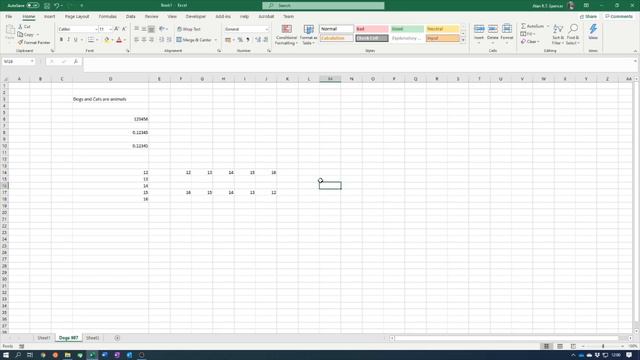Expand the Merge & Center dropdown arrow
The height and width of the screenshot is (360, 640).
216,40
